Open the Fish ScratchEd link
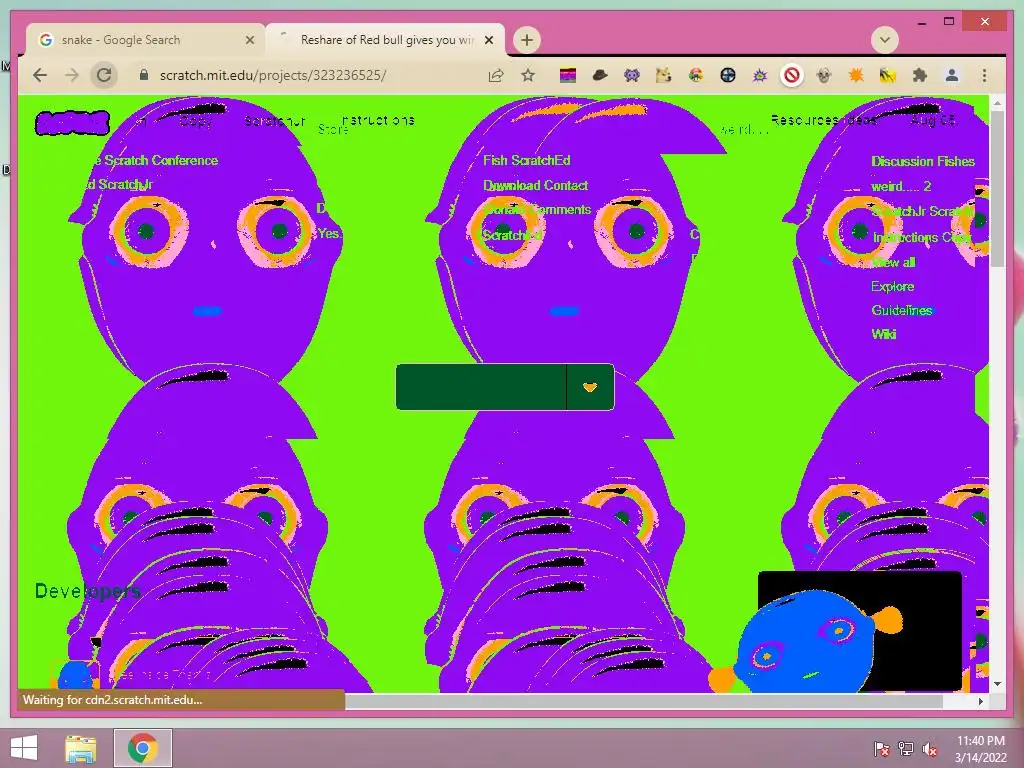Screen dimensions: 1024x768 [x=526, y=161]
